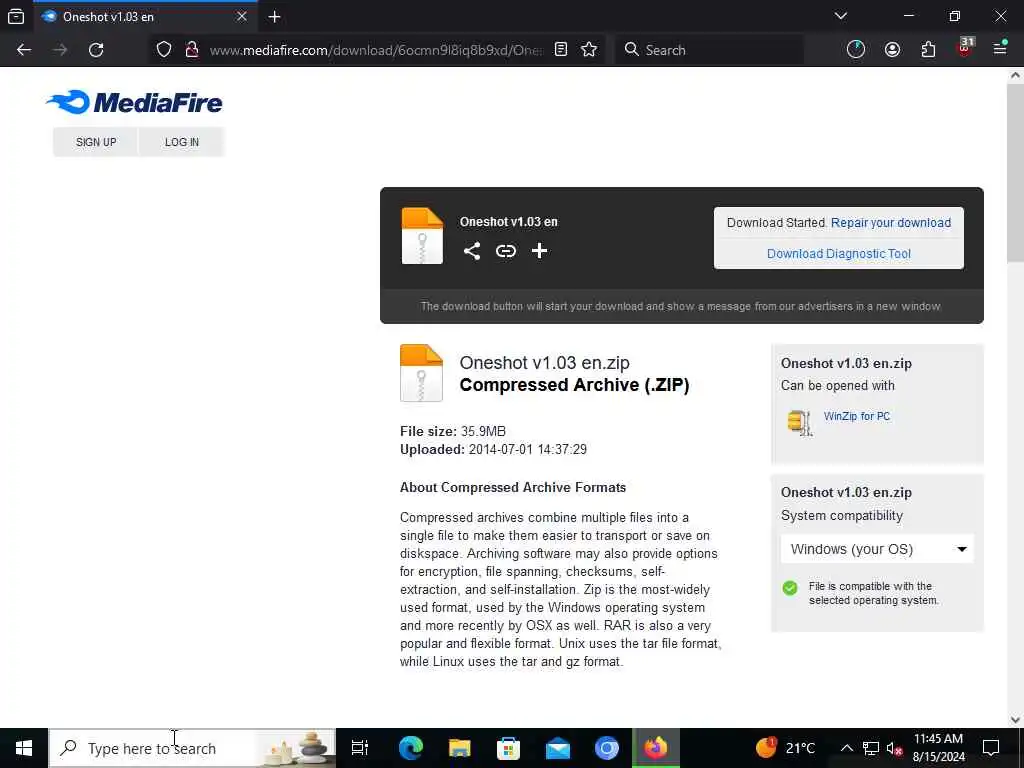The height and width of the screenshot is (768, 1024).
Task: Click the uBlock extension icon with badge 31
Action: 965,48
